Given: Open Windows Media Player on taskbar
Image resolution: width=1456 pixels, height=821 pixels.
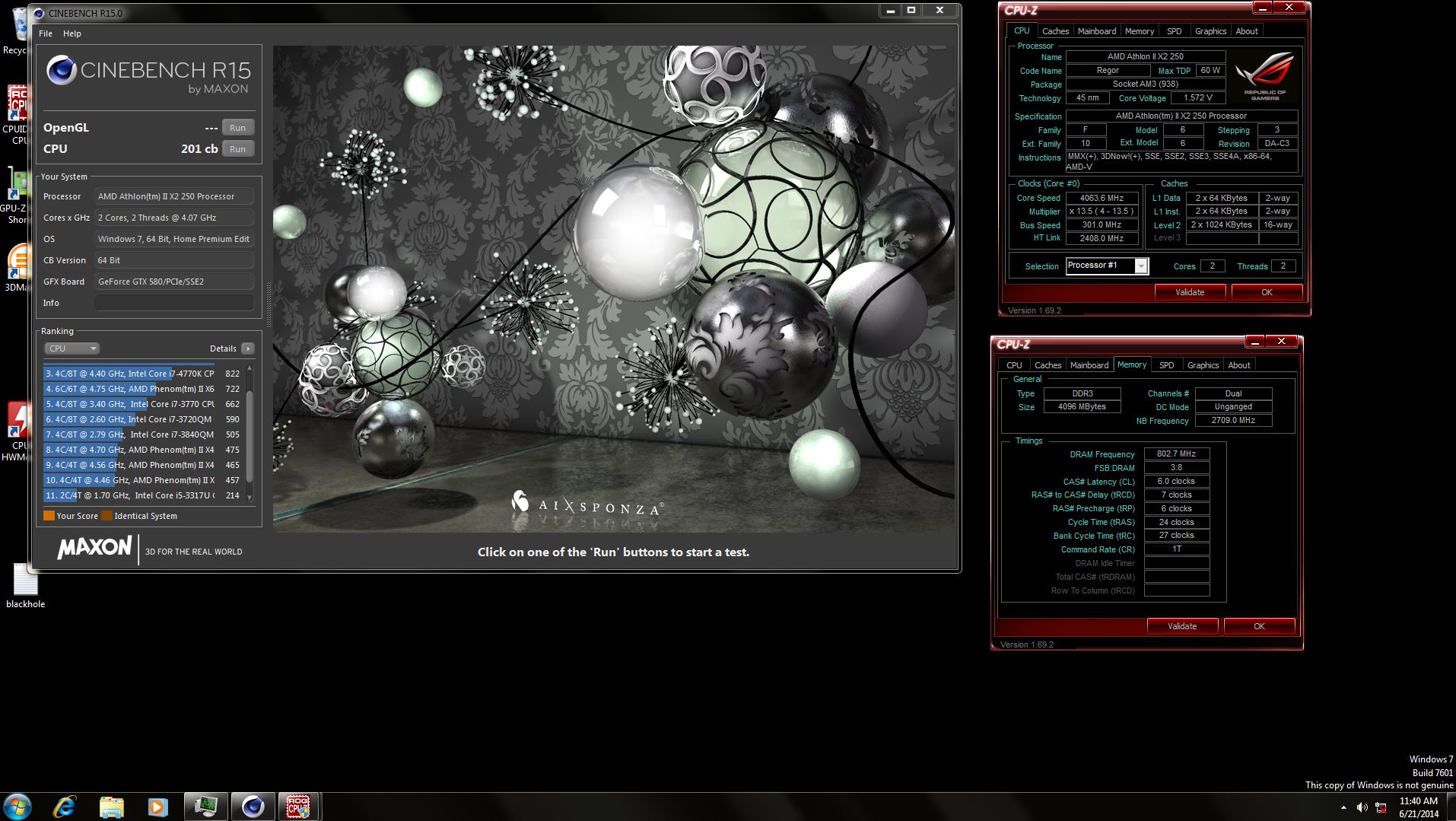Looking at the screenshot, I should 157,807.
